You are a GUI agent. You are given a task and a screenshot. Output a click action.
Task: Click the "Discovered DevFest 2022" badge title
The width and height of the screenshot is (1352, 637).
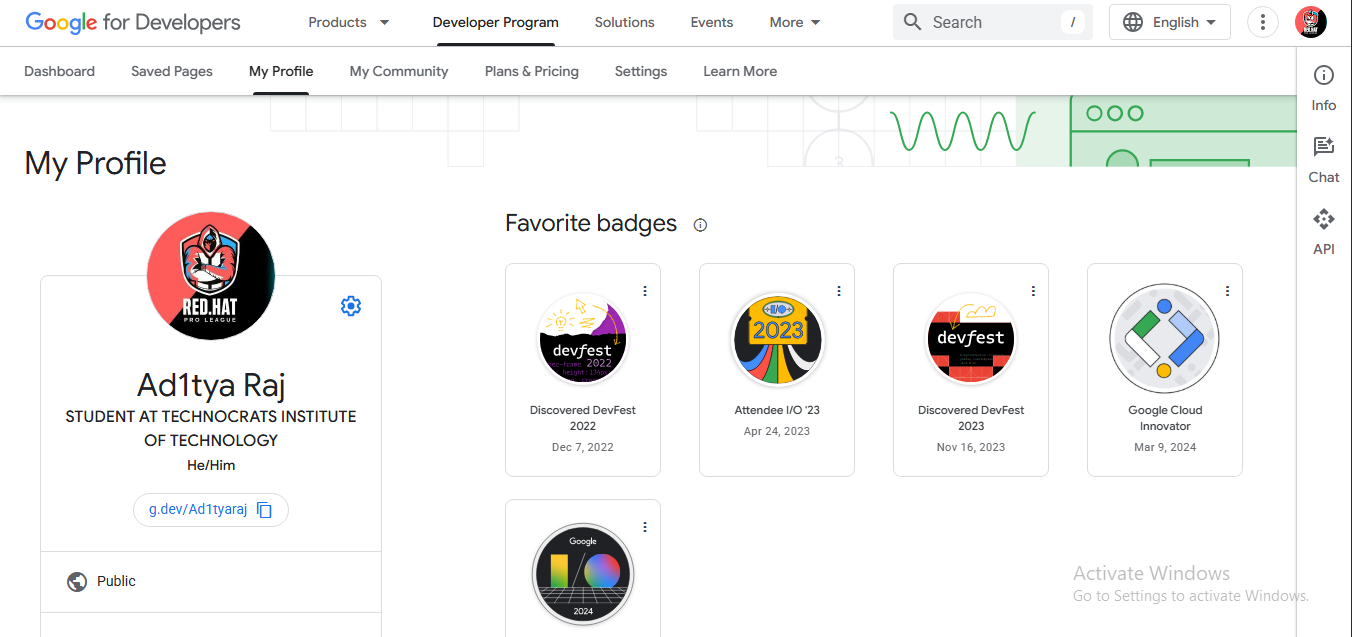pyautogui.click(x=583, y=418)
